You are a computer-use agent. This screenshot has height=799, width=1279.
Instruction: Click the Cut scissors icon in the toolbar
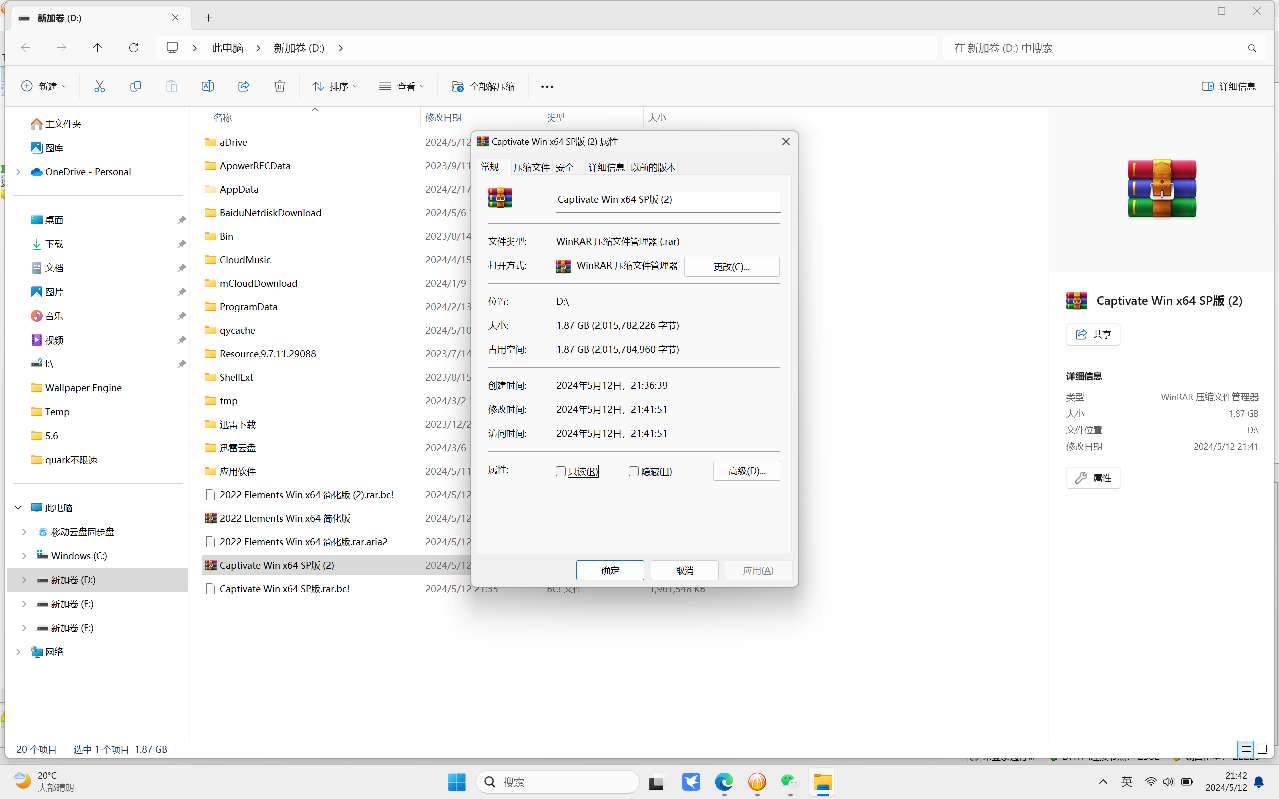click(99, 87)
